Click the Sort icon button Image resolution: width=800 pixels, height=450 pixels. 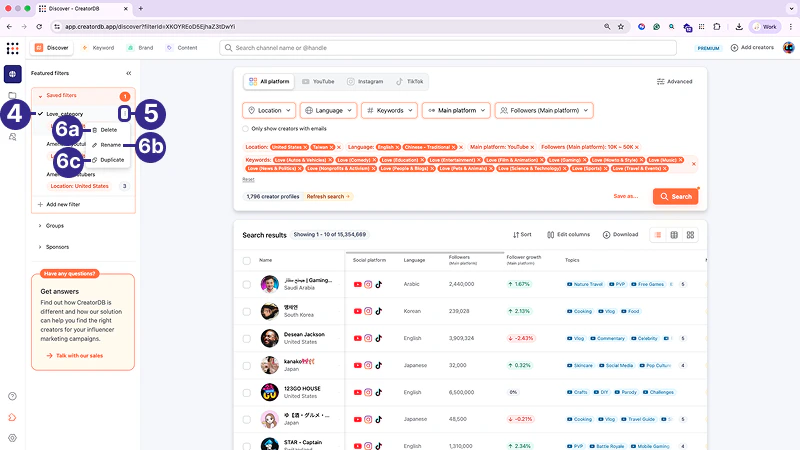click(522, 235)
